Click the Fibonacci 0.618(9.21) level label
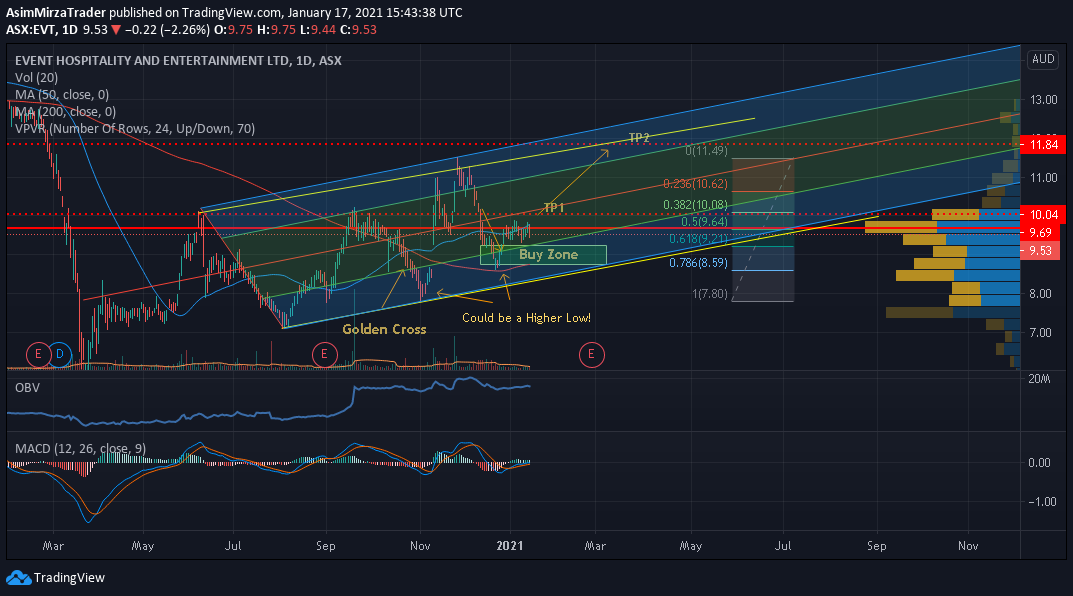The image size is (1073, 596). [698, 239]
